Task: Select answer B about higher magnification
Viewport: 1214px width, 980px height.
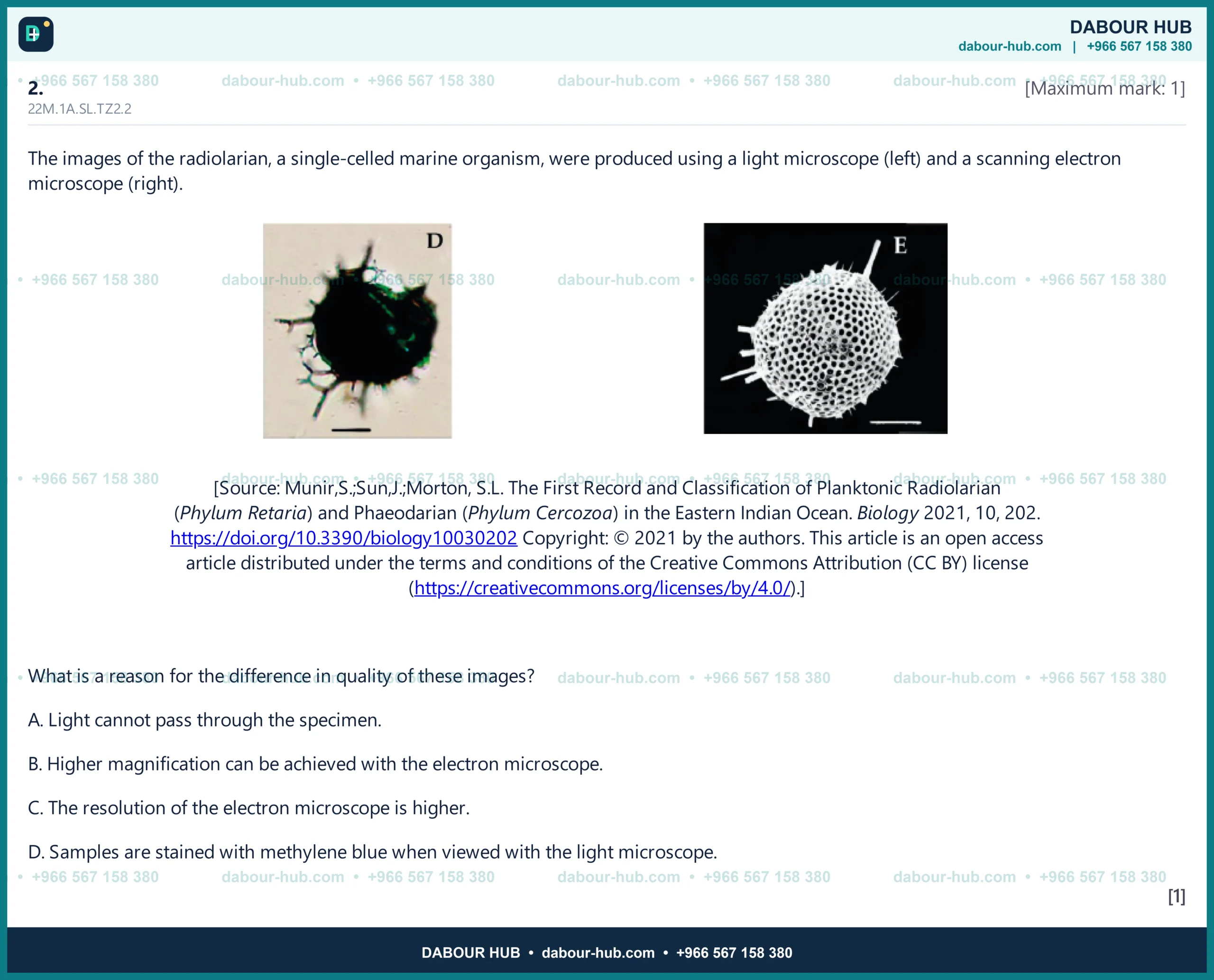Action: pyautogui.click(x=316, y=764)
